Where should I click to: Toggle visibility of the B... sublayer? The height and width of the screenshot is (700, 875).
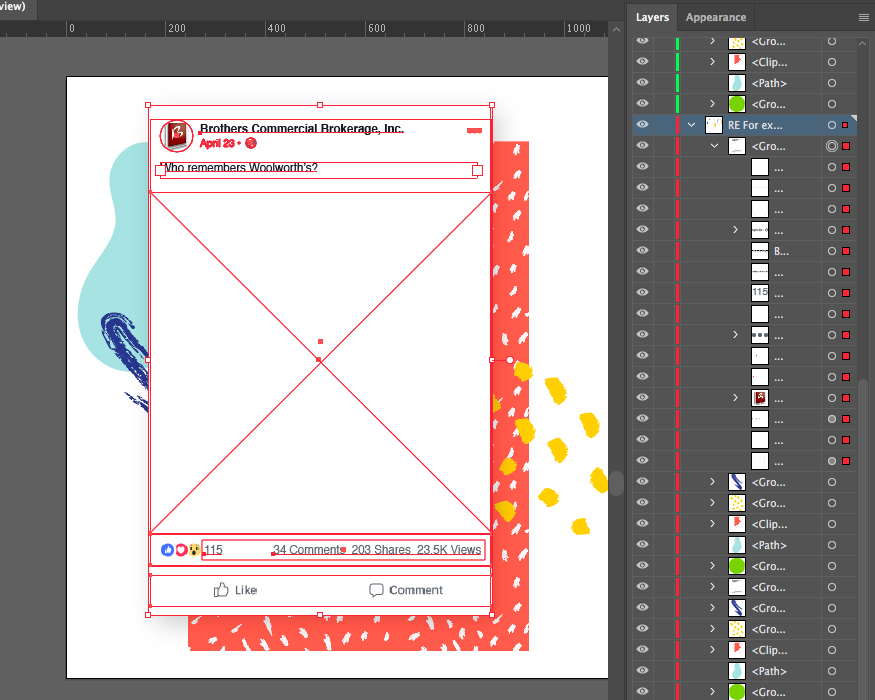(x=642, y=251)
